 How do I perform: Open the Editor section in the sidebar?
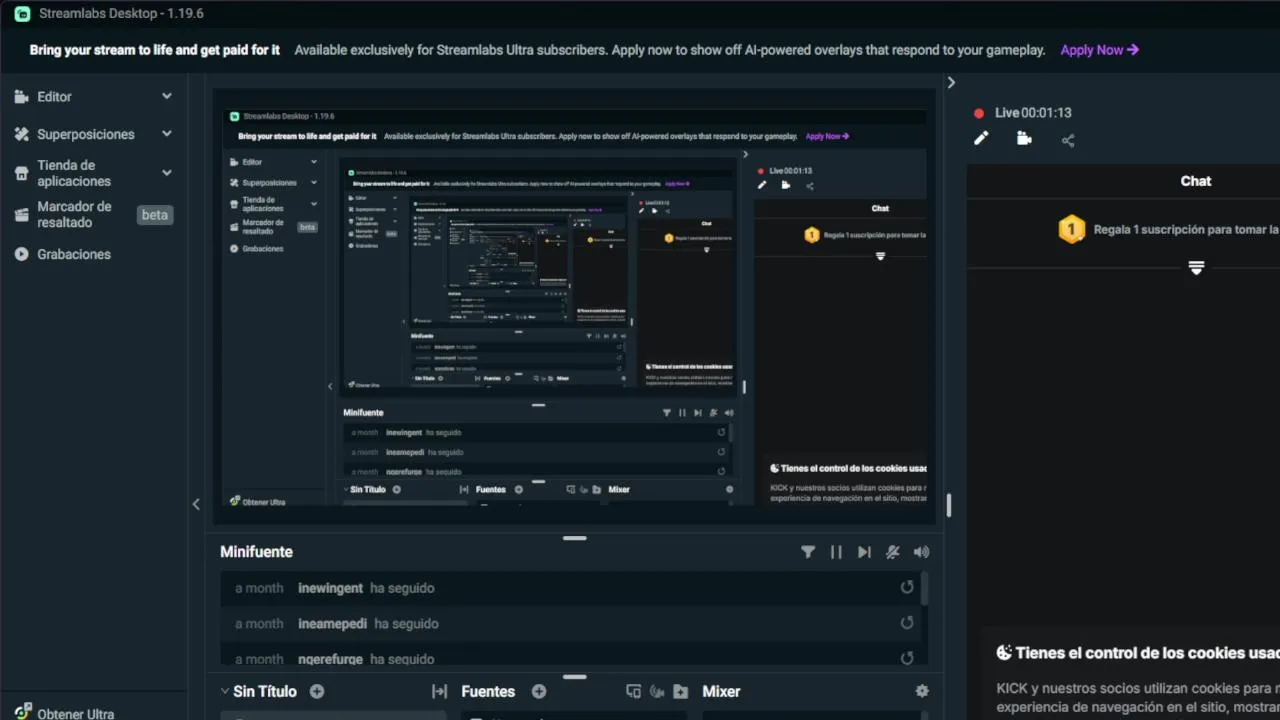coord(54,97)
